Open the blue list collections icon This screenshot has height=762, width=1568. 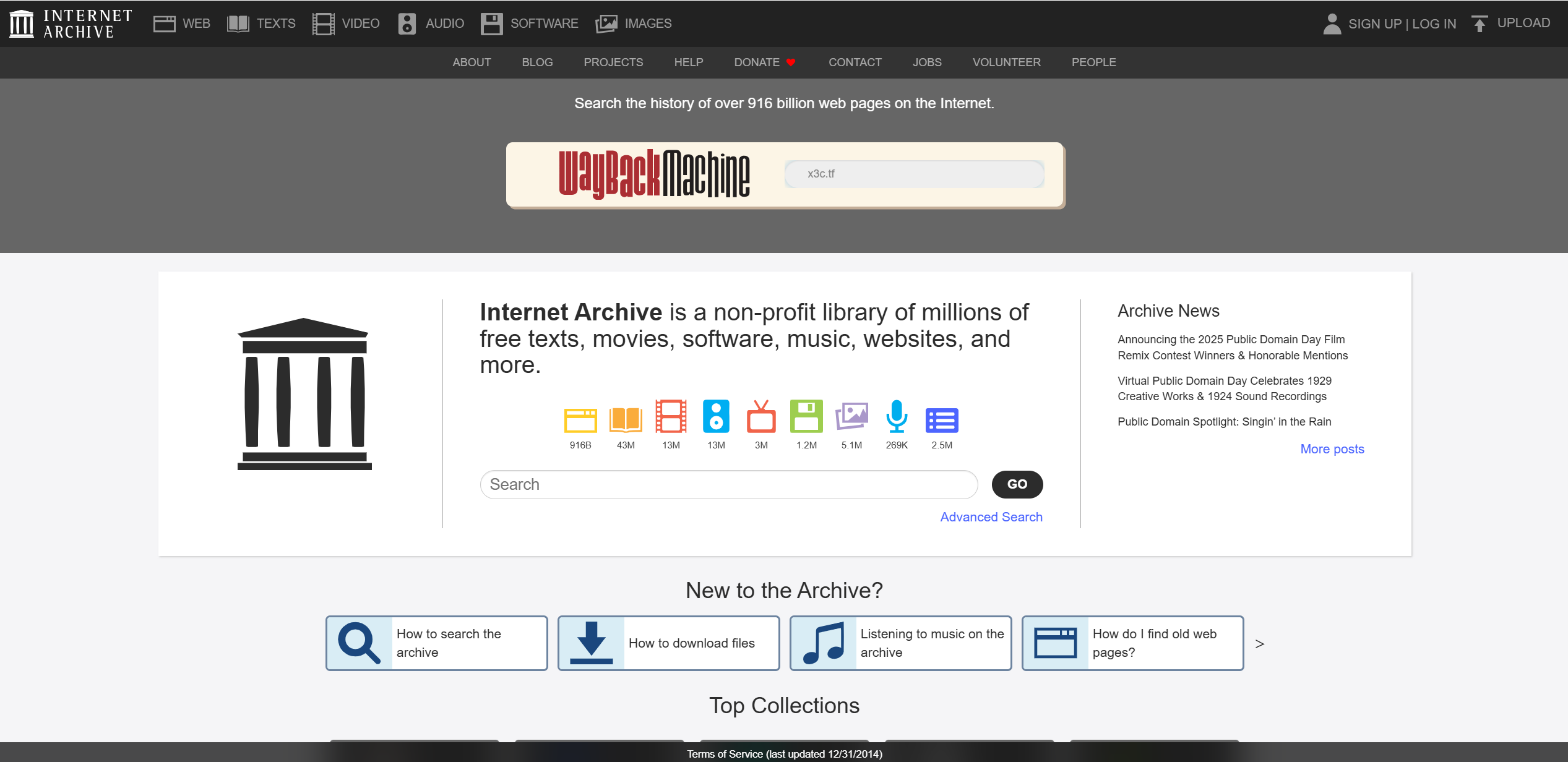pyautogui.click(x=942, y=420)
